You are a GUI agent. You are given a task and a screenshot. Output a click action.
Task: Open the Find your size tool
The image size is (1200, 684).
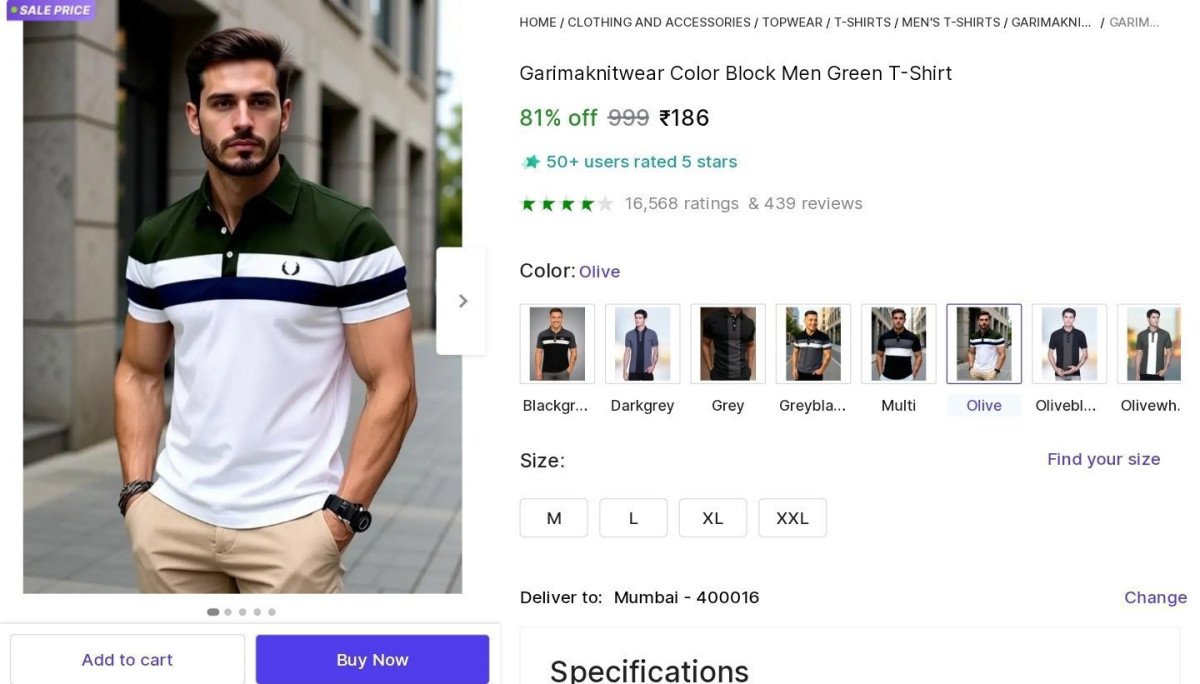pyautogui.click(x=1103, y=459)
